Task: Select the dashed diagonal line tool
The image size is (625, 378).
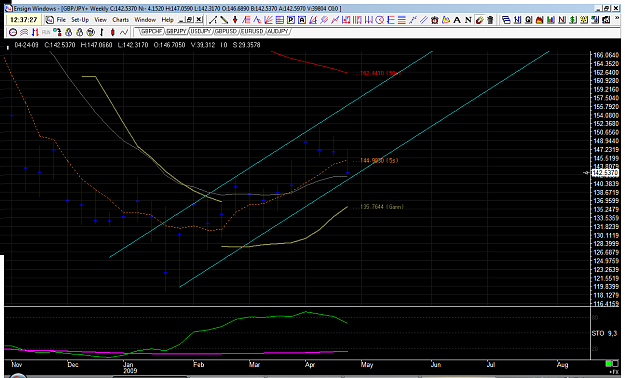Action: pos(413,20)
